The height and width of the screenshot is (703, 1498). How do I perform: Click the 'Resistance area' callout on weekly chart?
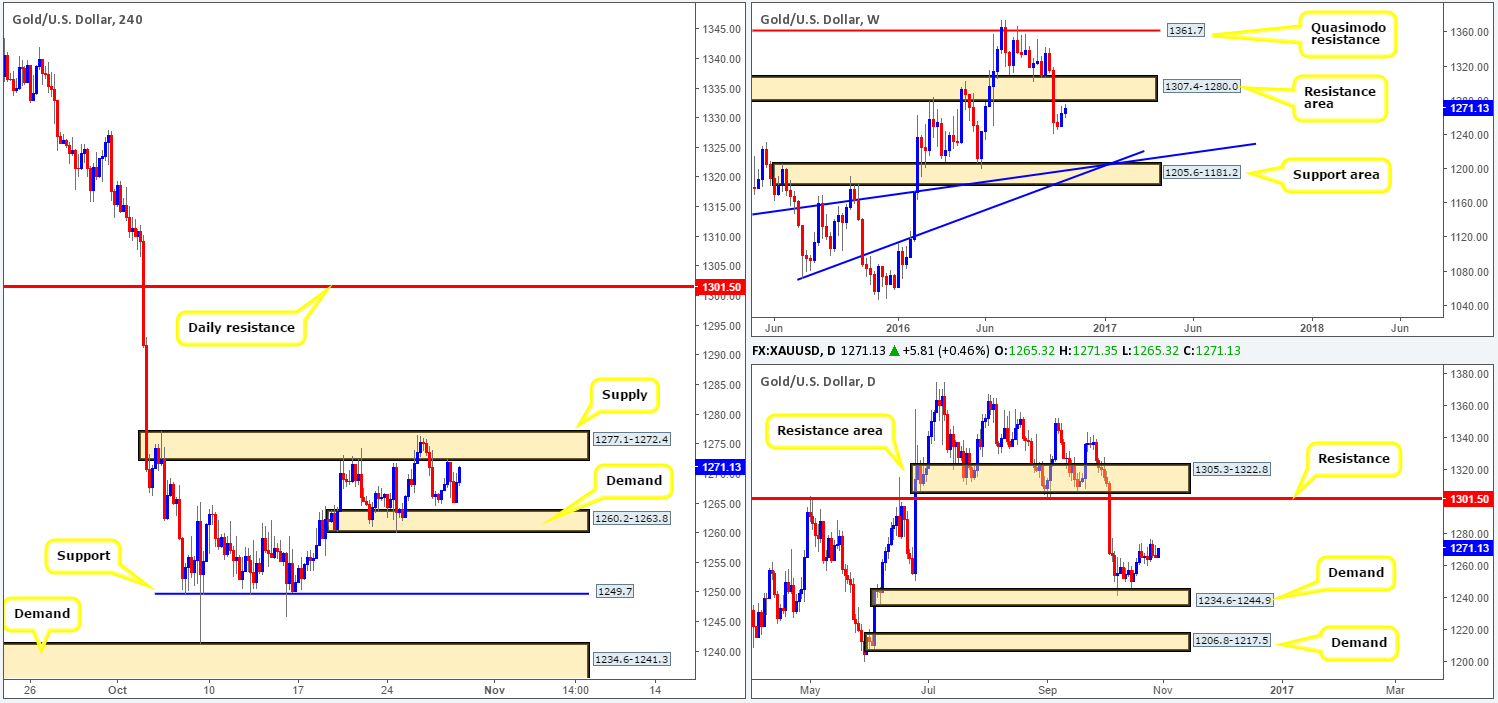pos(1338,98)
